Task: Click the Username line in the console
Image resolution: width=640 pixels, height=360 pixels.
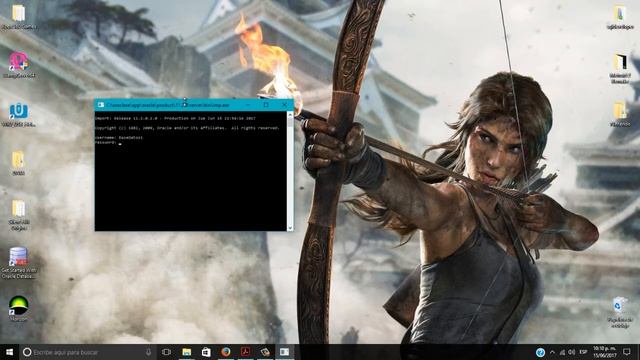Action: pos(119,138)
